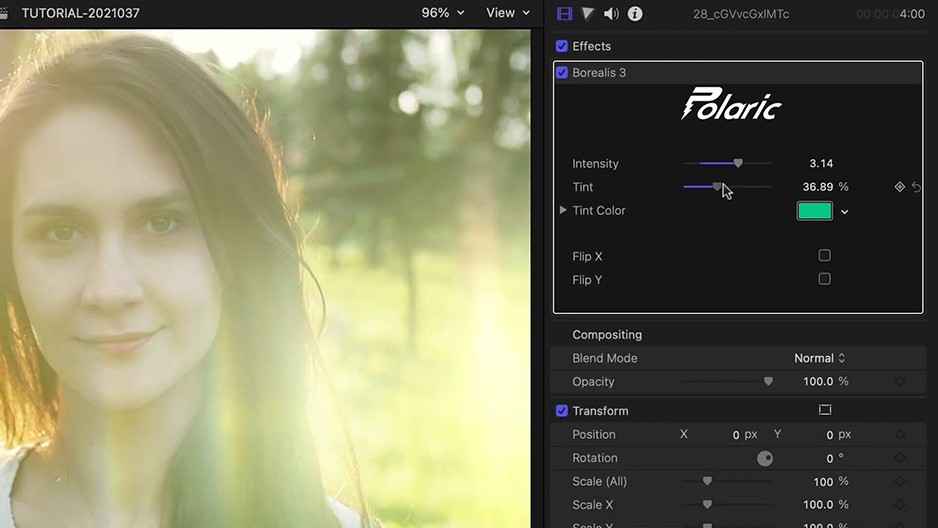Add keyframe for Position
Viewport: 938px width, 528px height.
point(900,435)
